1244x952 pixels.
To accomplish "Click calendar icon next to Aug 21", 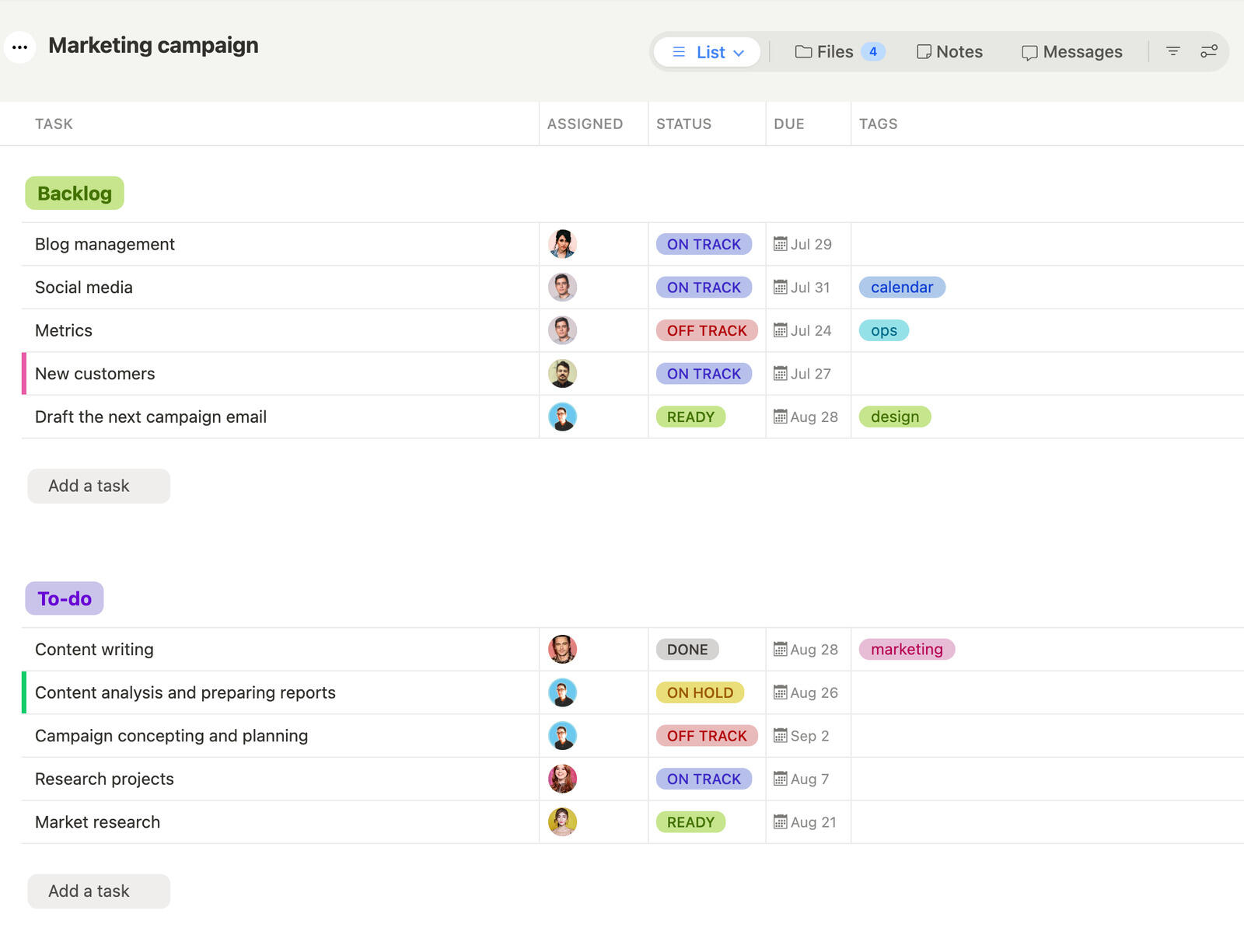I will click(780, 822).
